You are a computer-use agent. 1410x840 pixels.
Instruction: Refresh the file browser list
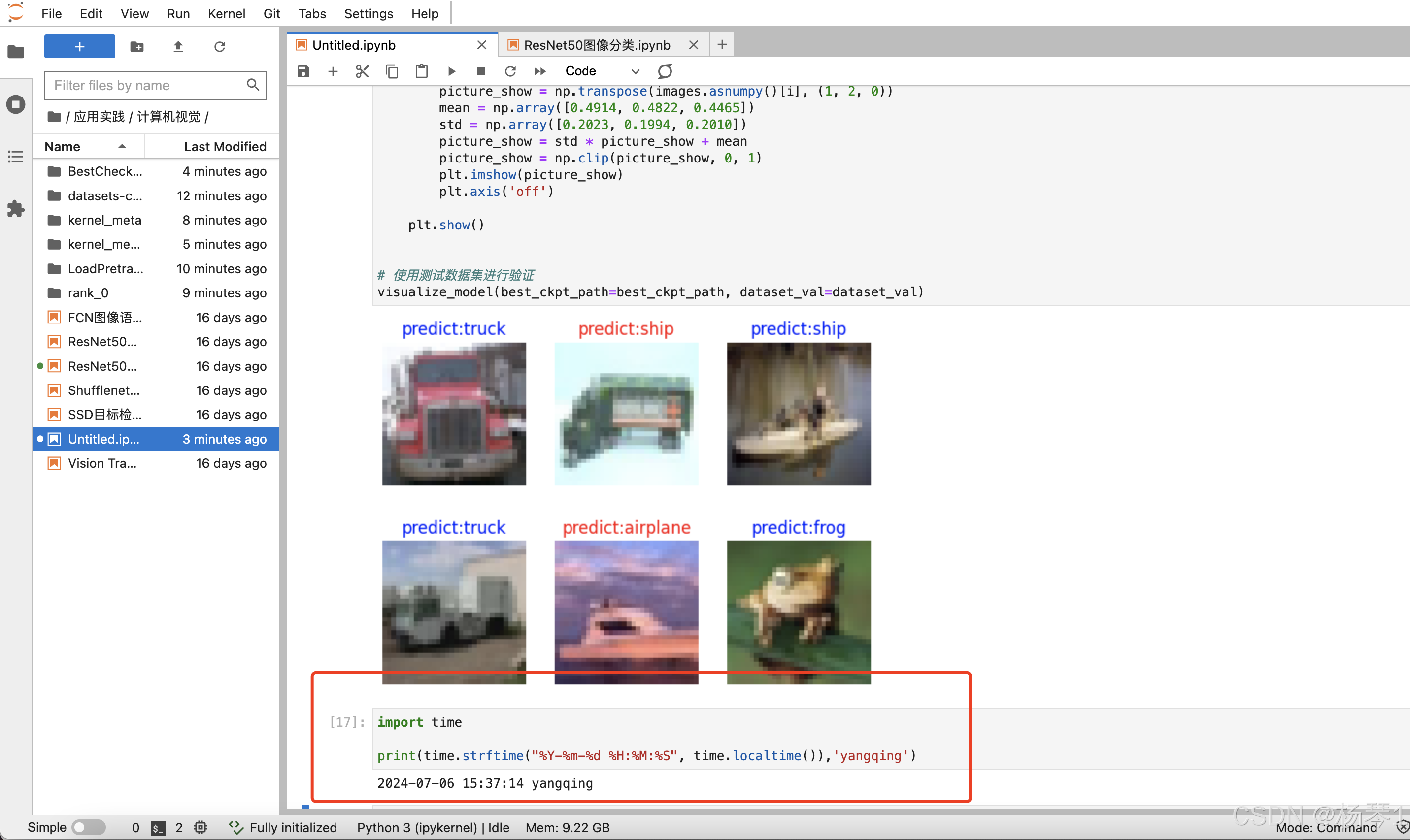[x=220, y=46]
